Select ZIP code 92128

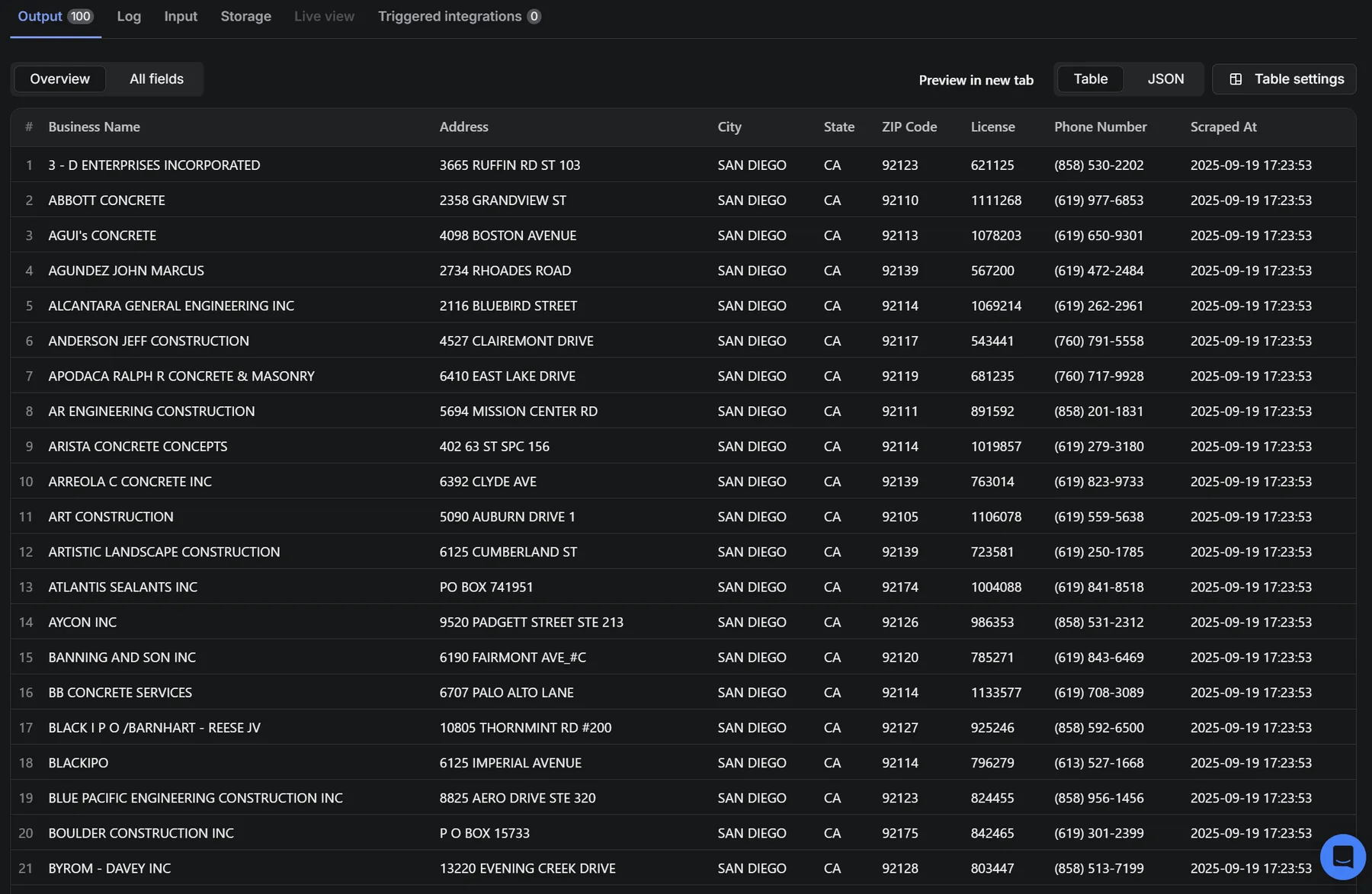pos(899,868)
